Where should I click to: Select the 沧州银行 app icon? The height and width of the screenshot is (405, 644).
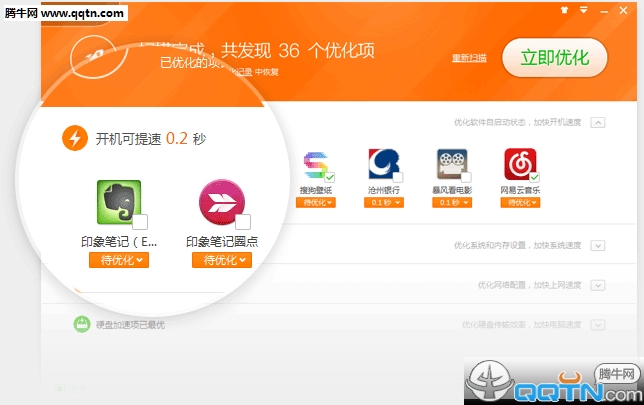(384, 164)
